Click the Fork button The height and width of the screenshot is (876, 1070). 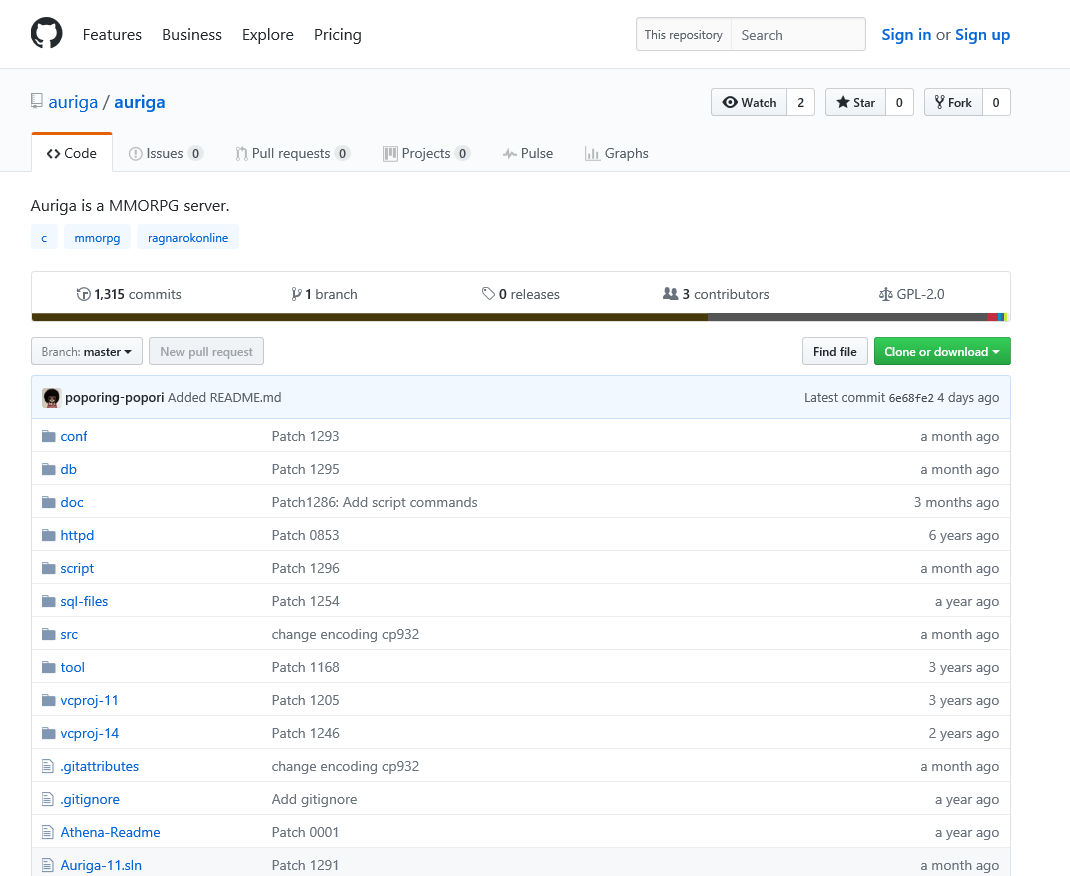(953, 102)
